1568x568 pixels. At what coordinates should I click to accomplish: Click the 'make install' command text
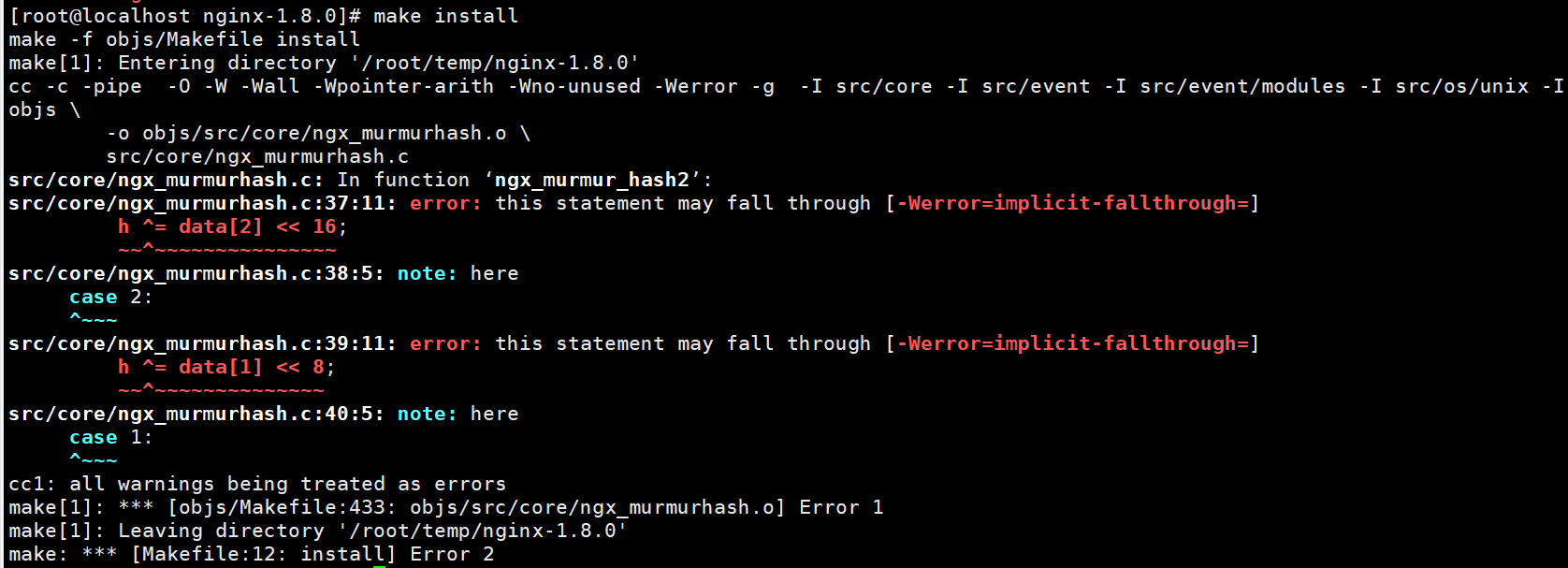pyautogui.click(x=445, y=16)
